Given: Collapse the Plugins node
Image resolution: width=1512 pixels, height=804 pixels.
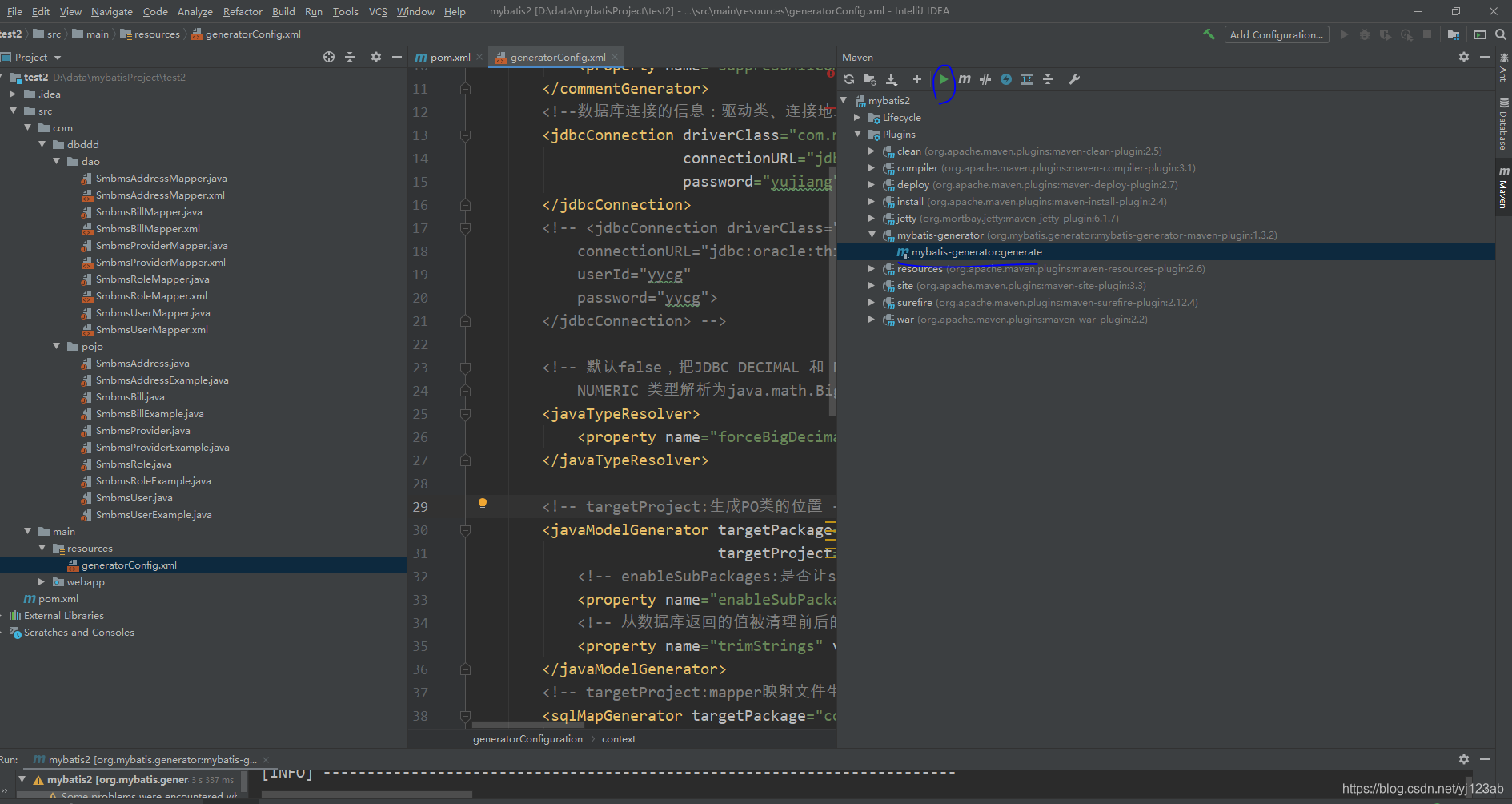Looking at the screenshot, I should point(858,134).
